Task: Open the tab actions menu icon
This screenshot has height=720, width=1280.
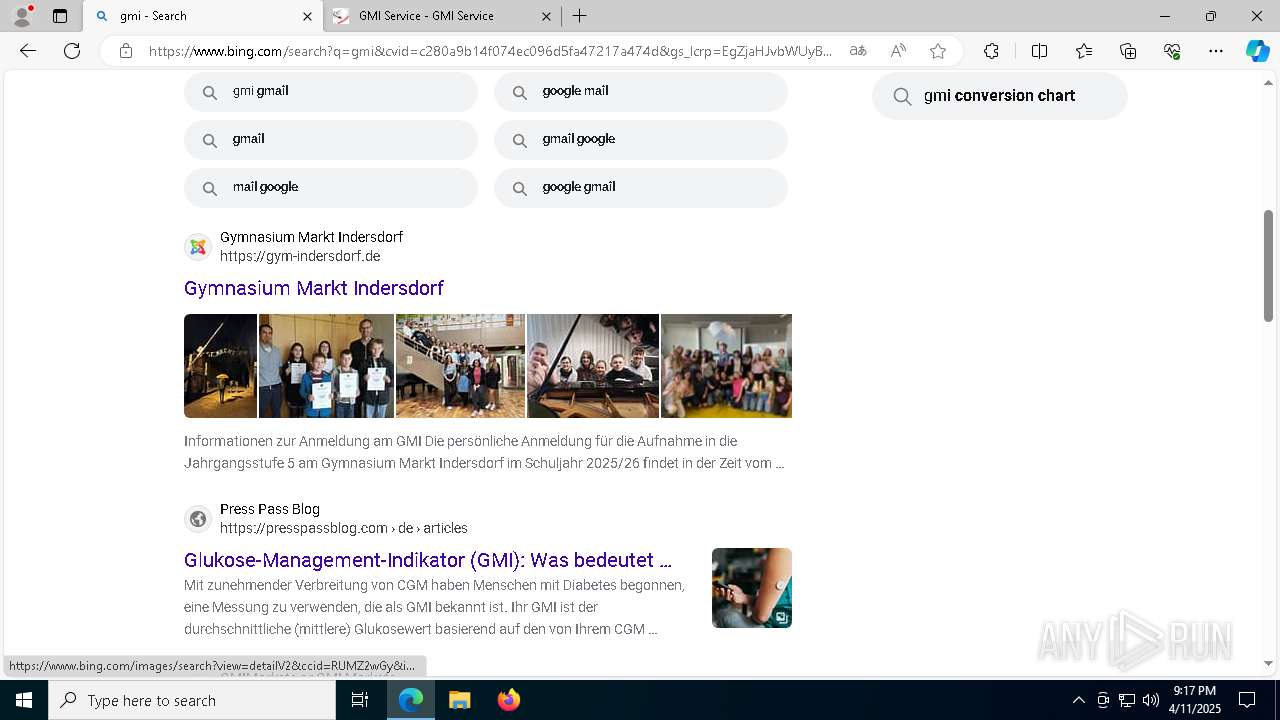Action: (x=60, y=16)
